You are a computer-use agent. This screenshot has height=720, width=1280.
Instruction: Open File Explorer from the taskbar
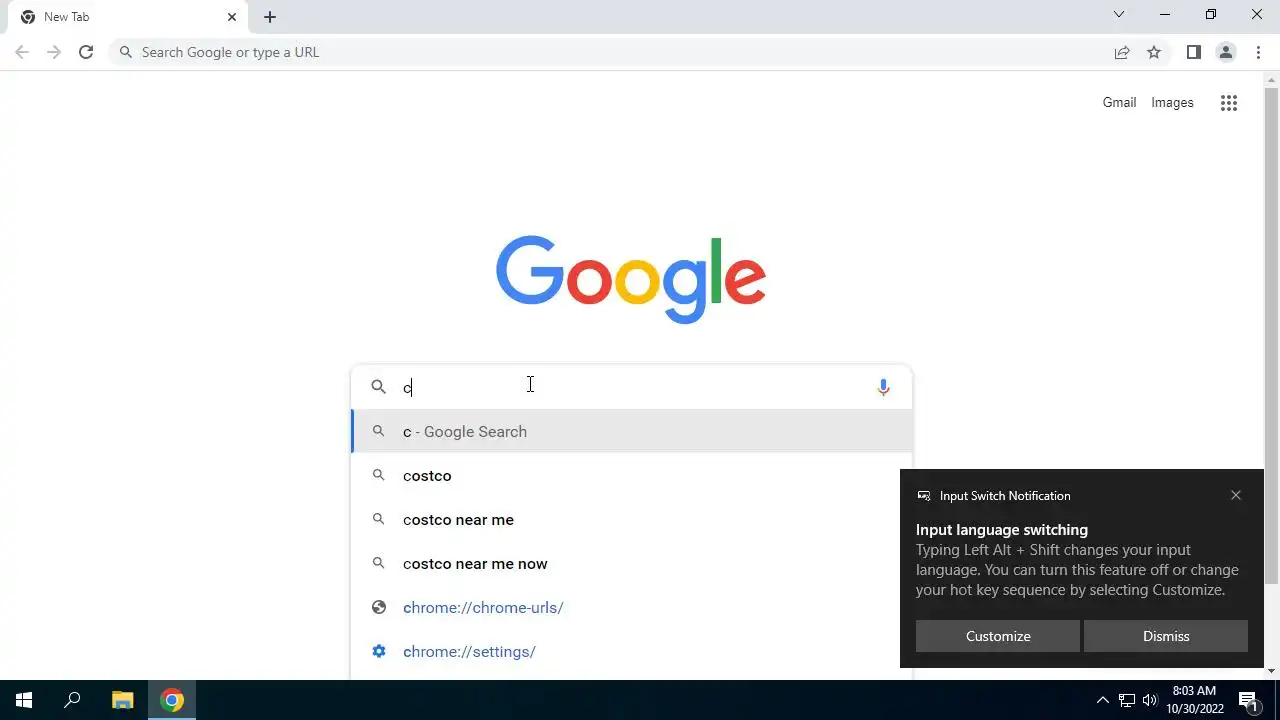click(122, 700)
